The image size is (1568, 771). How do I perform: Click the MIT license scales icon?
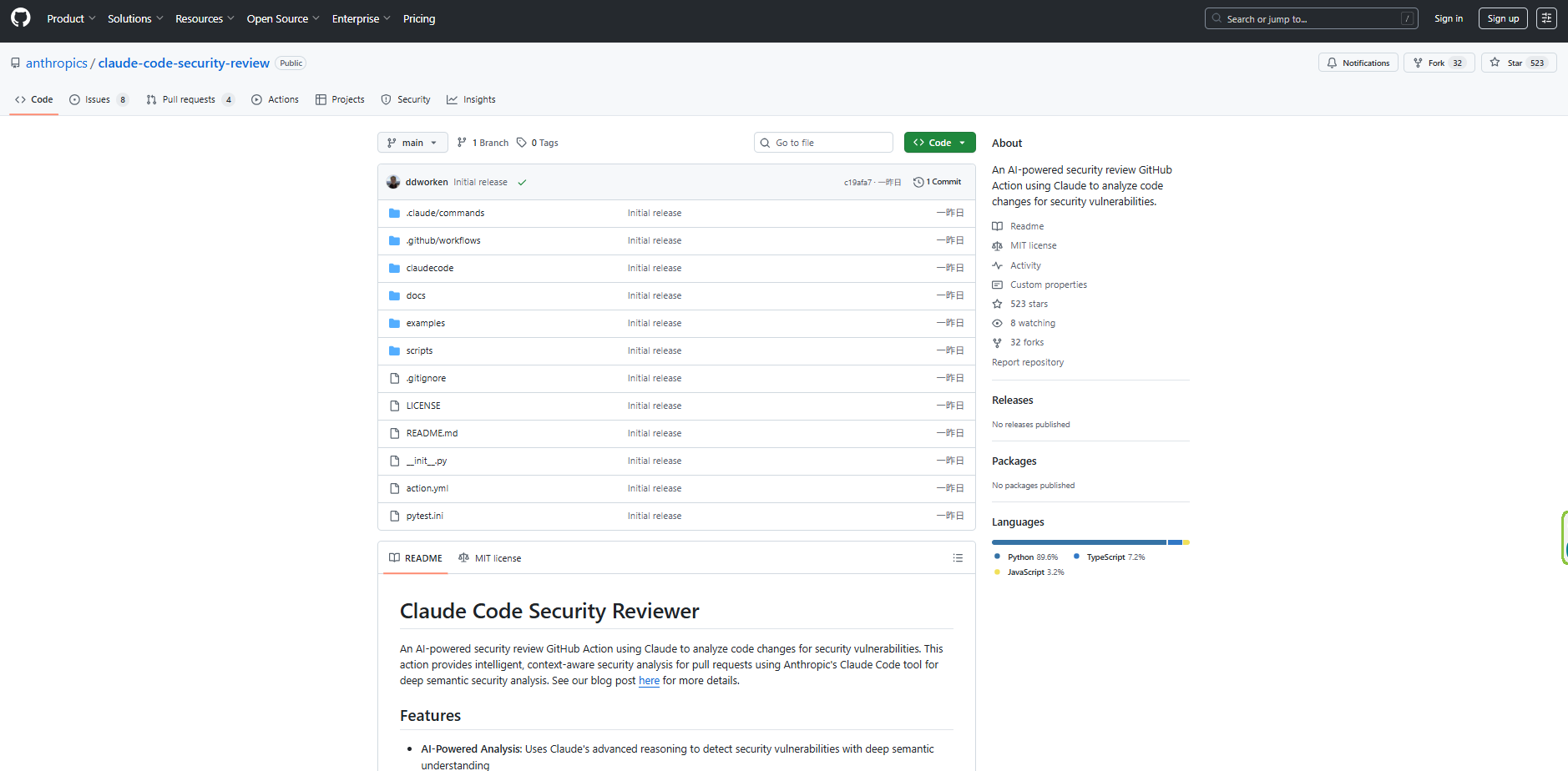coord(997,244)
